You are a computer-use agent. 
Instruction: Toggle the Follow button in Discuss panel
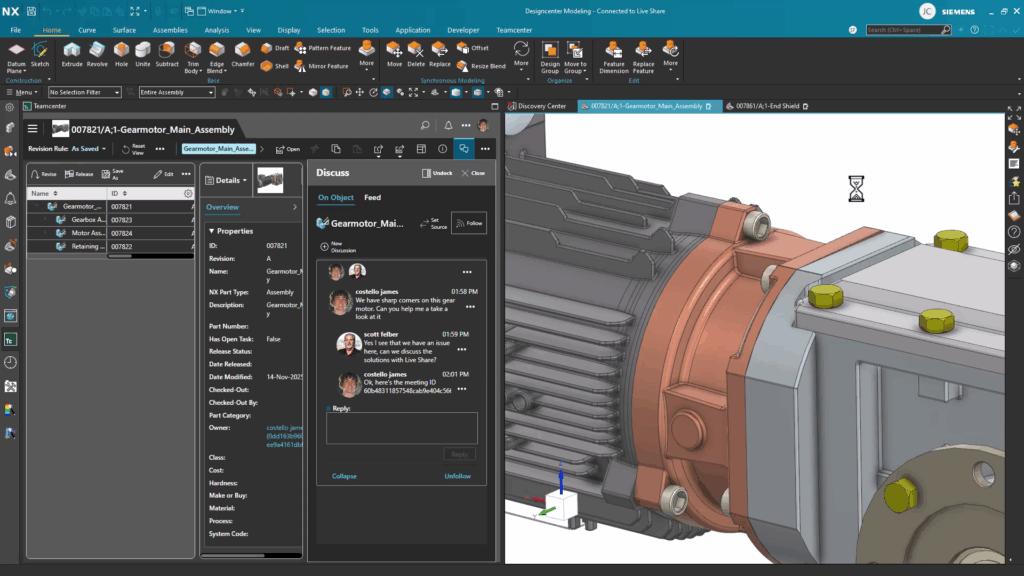(x=469, y=223)
